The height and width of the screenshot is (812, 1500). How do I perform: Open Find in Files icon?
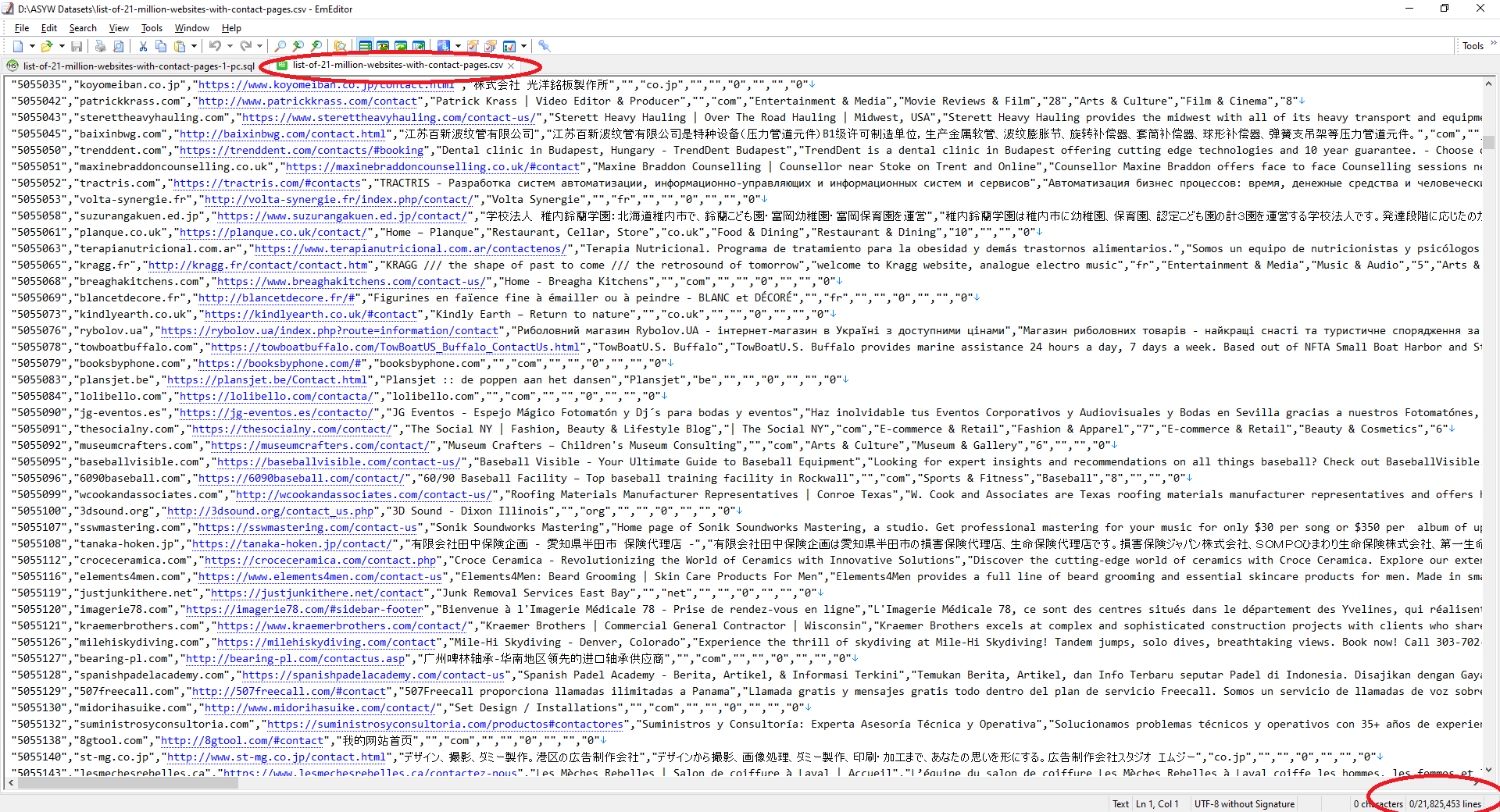click(340, 46)
